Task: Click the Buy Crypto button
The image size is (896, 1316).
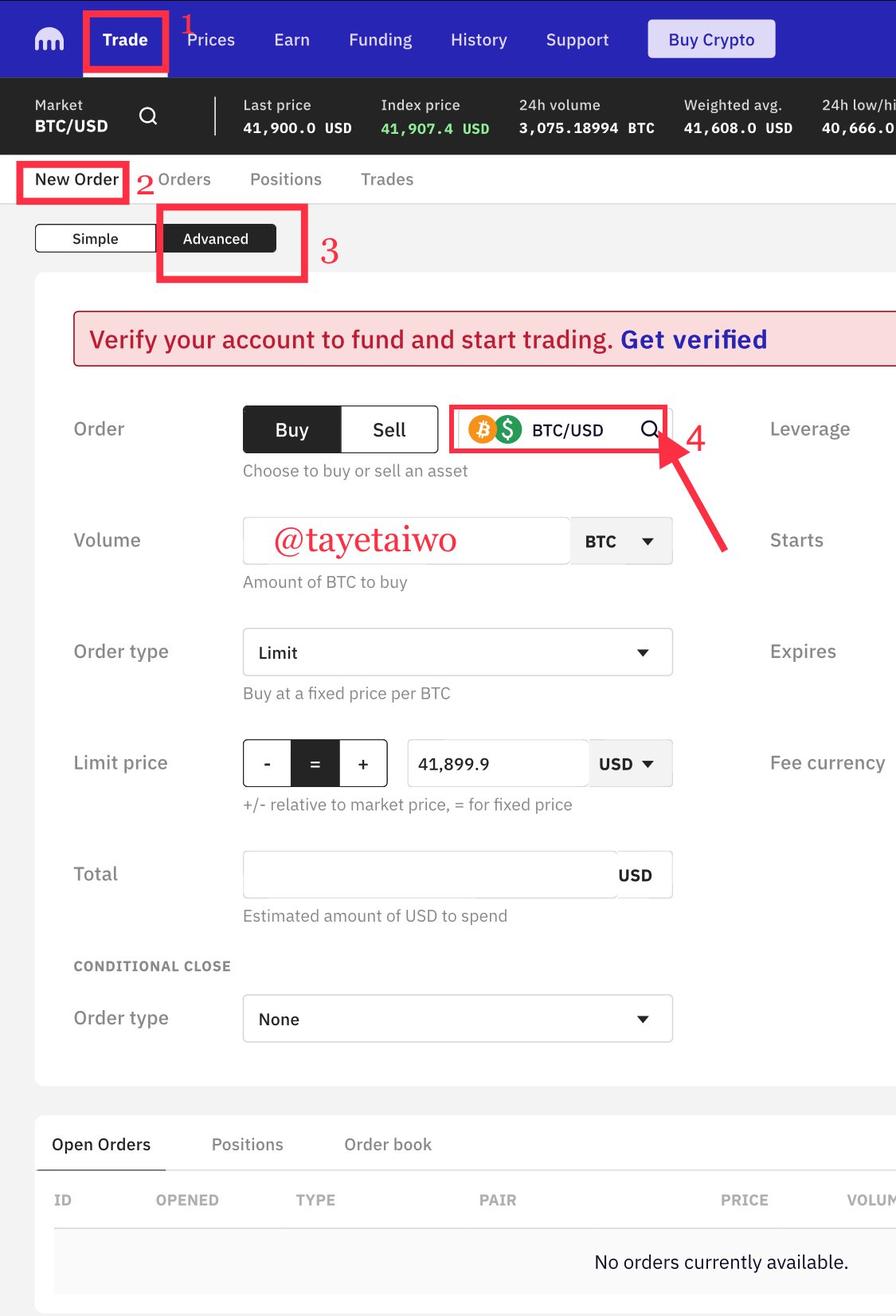Action: [712, 39]
